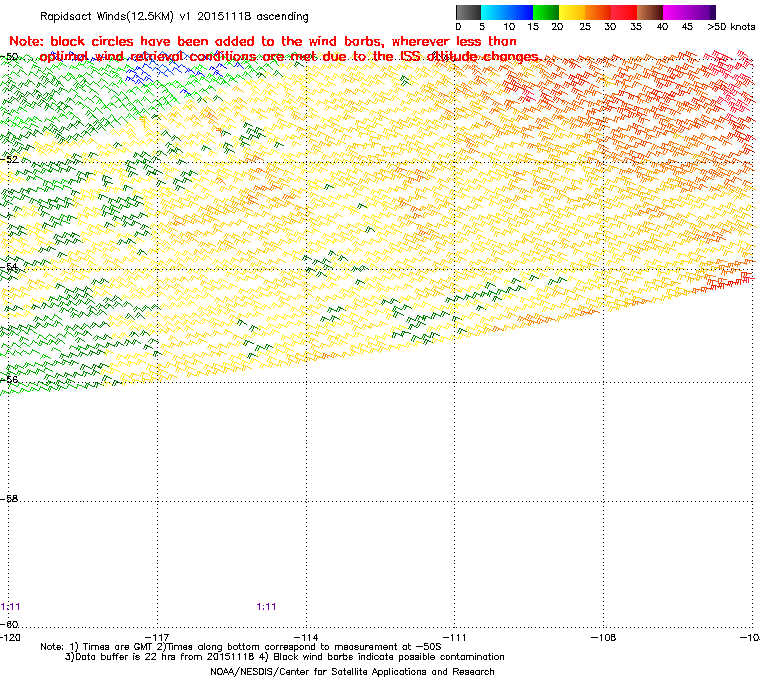Click the yellow 20–25 knots legend segment
The image size is (760, 688).
point(572,12)
